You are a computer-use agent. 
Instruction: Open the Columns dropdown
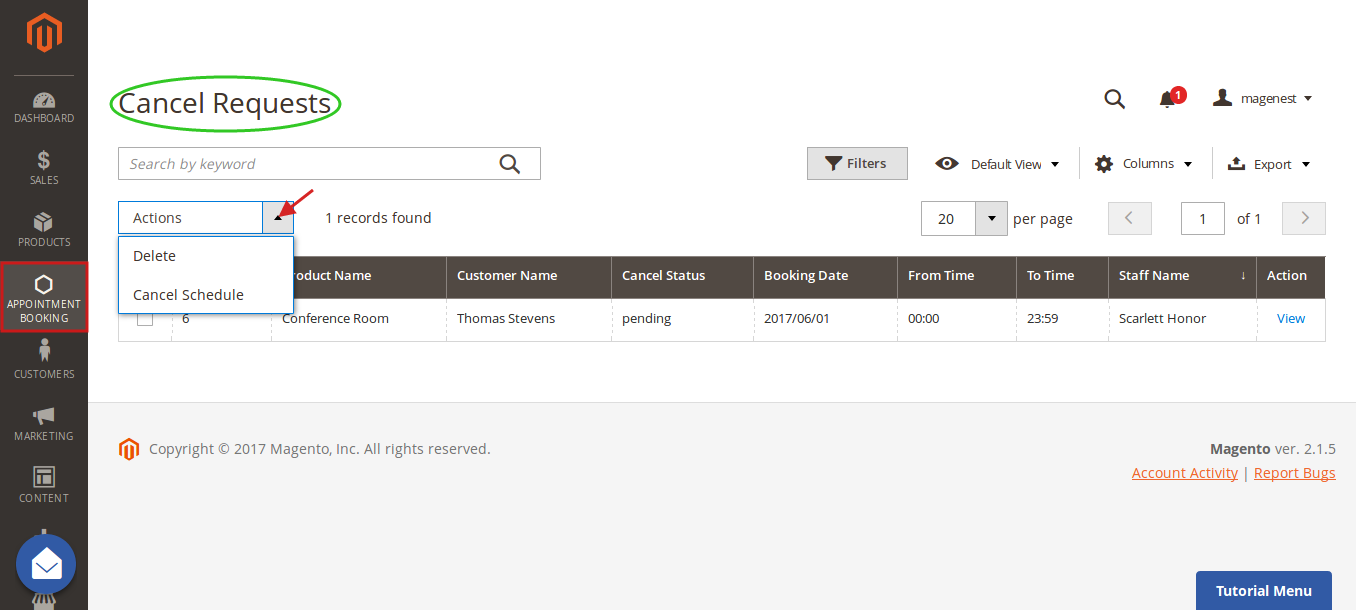pos(1144,164)
